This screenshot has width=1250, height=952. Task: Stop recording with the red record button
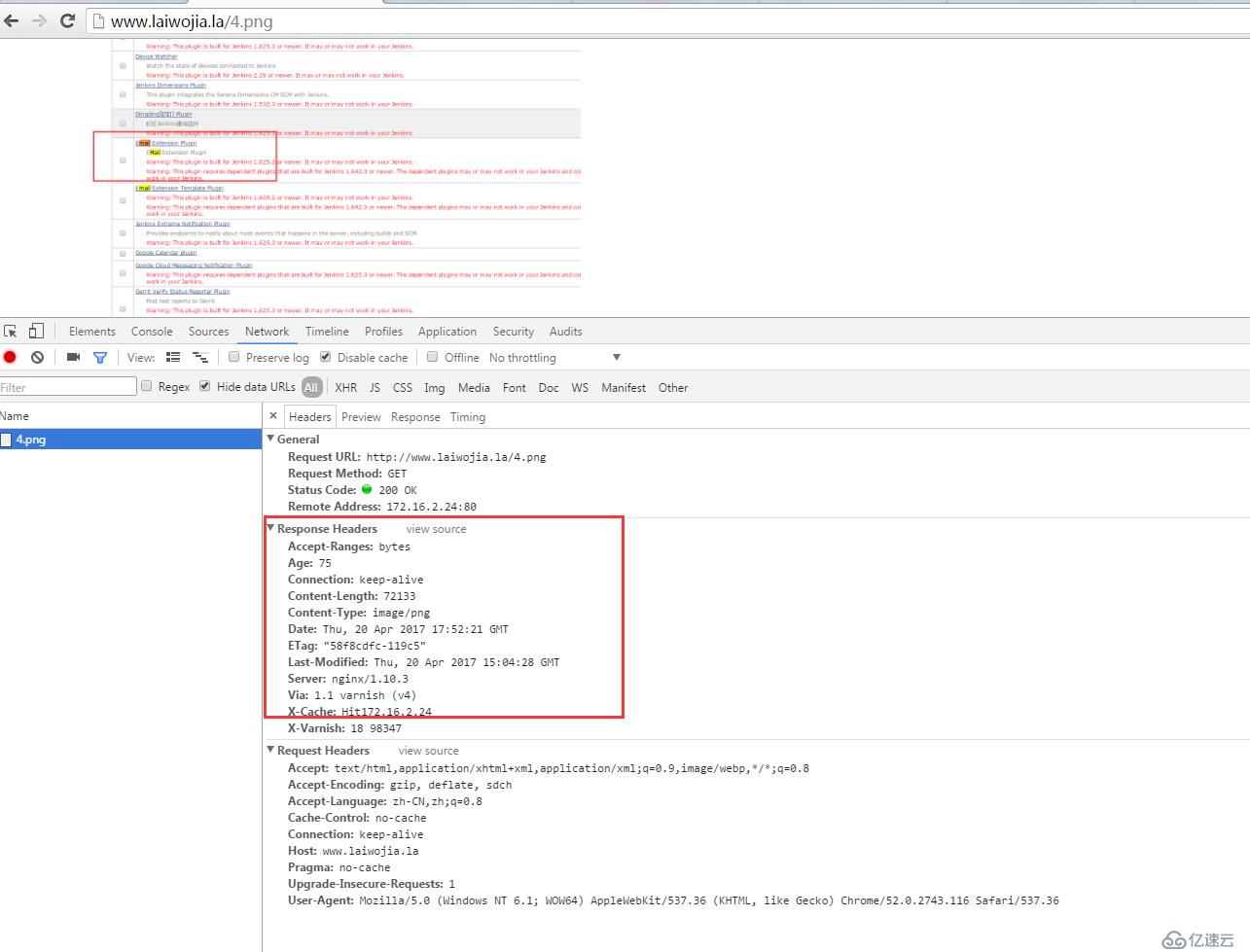pyautogui.click(x=10, y=357)
